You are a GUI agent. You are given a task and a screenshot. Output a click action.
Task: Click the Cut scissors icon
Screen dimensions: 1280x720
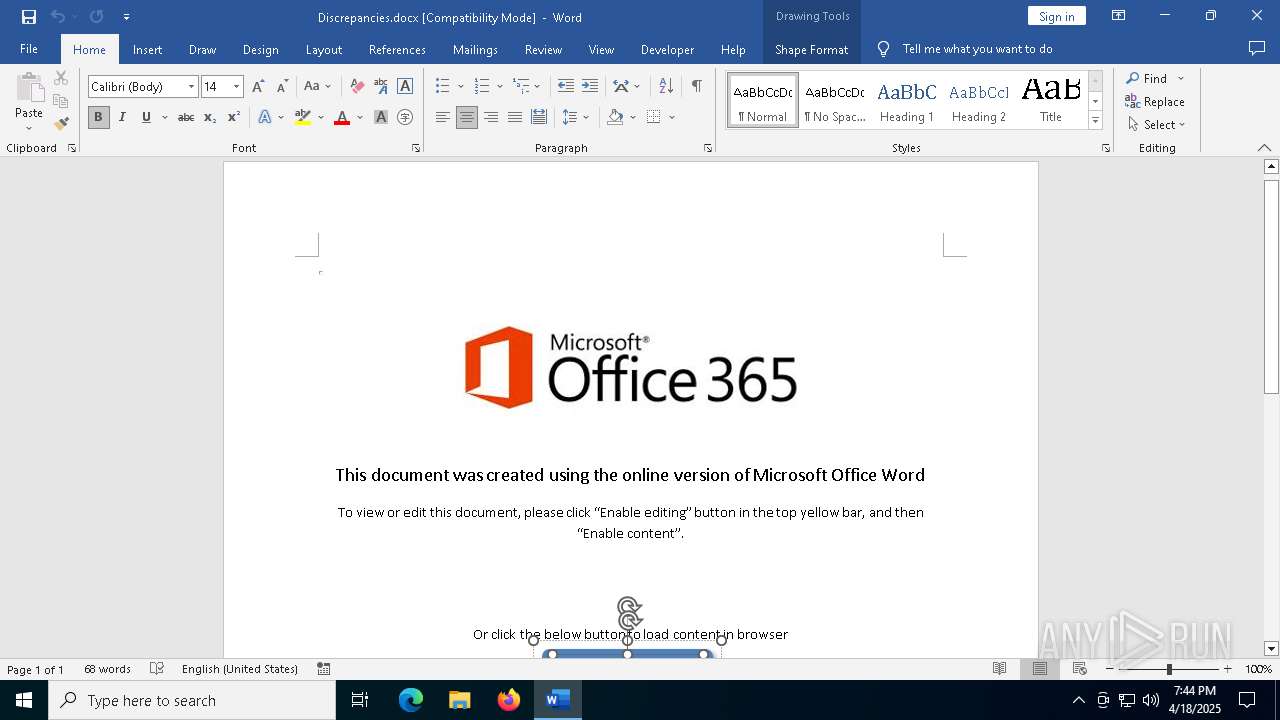click(61, 78)
